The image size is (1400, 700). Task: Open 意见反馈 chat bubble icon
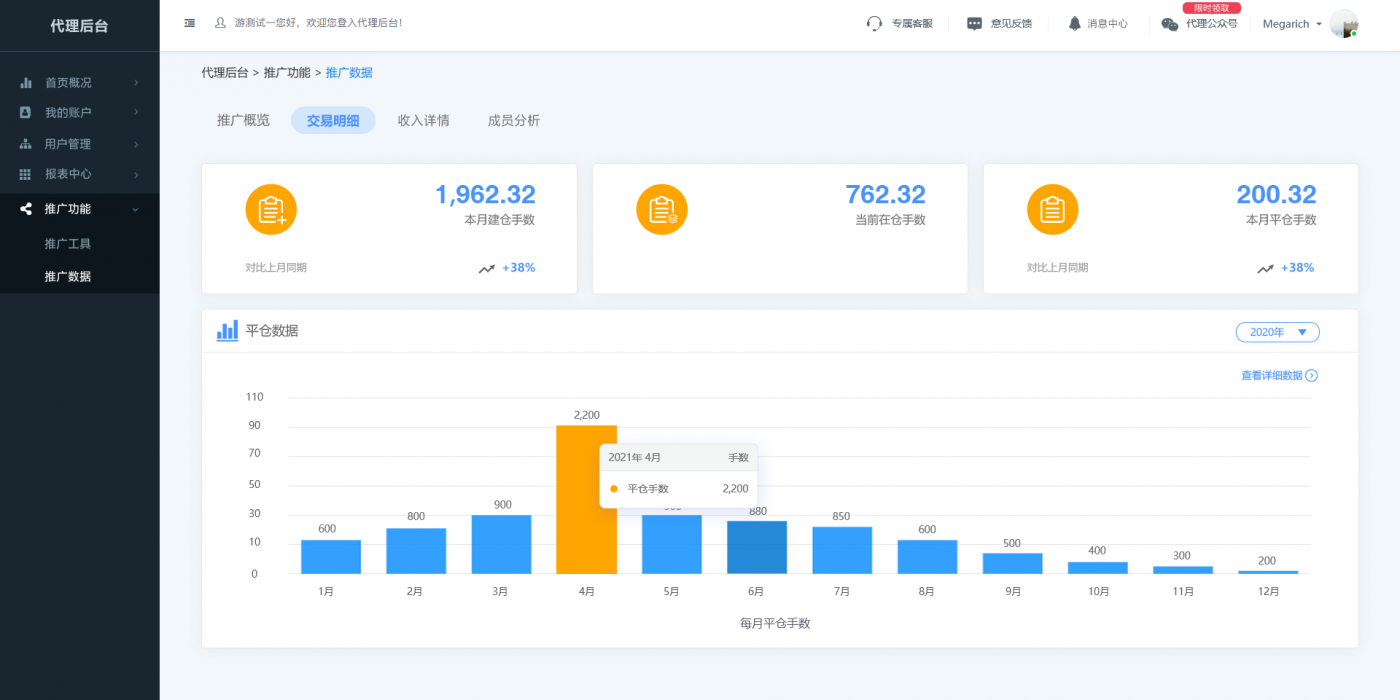point(974,23)
